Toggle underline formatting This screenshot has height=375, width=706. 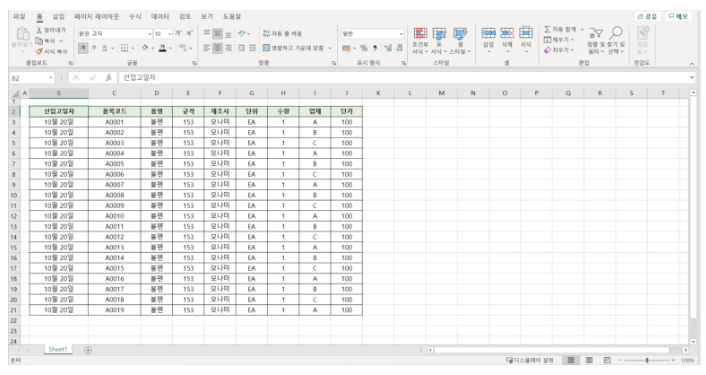pos(104,48)
